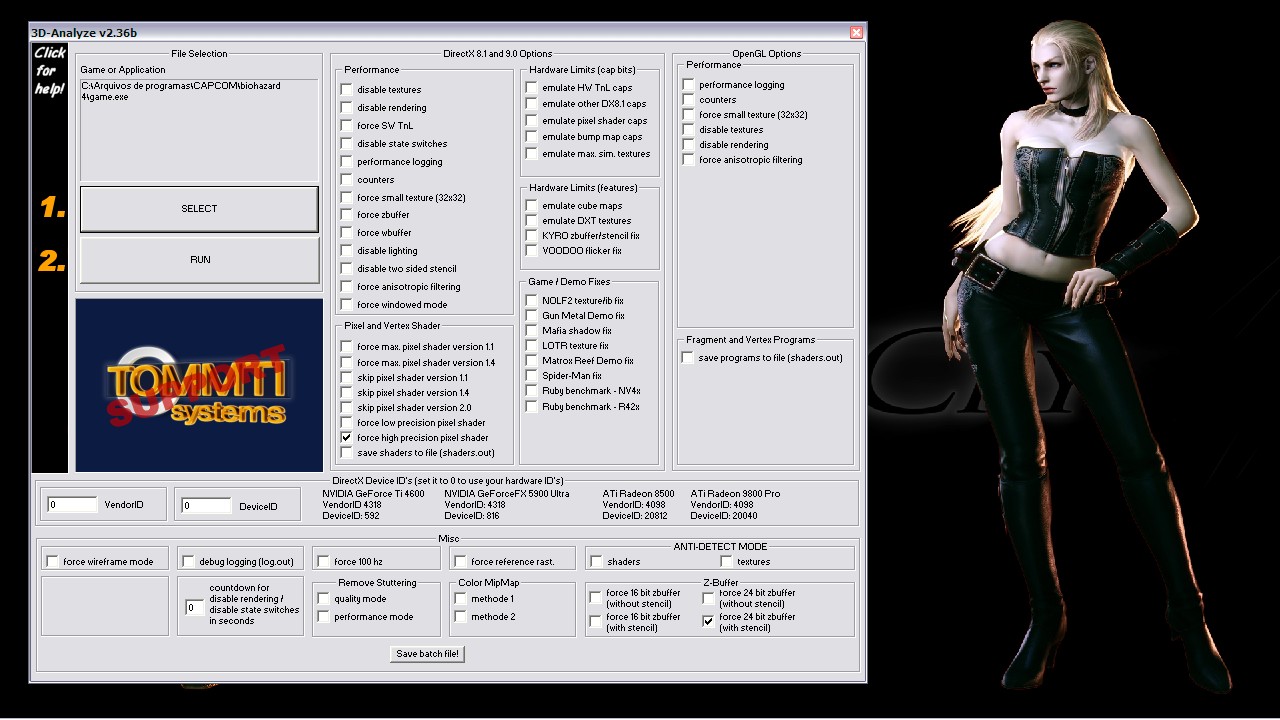Enable anti-detect mode textures checkbox
This screenshot has height=720, width=1280.
726,562
